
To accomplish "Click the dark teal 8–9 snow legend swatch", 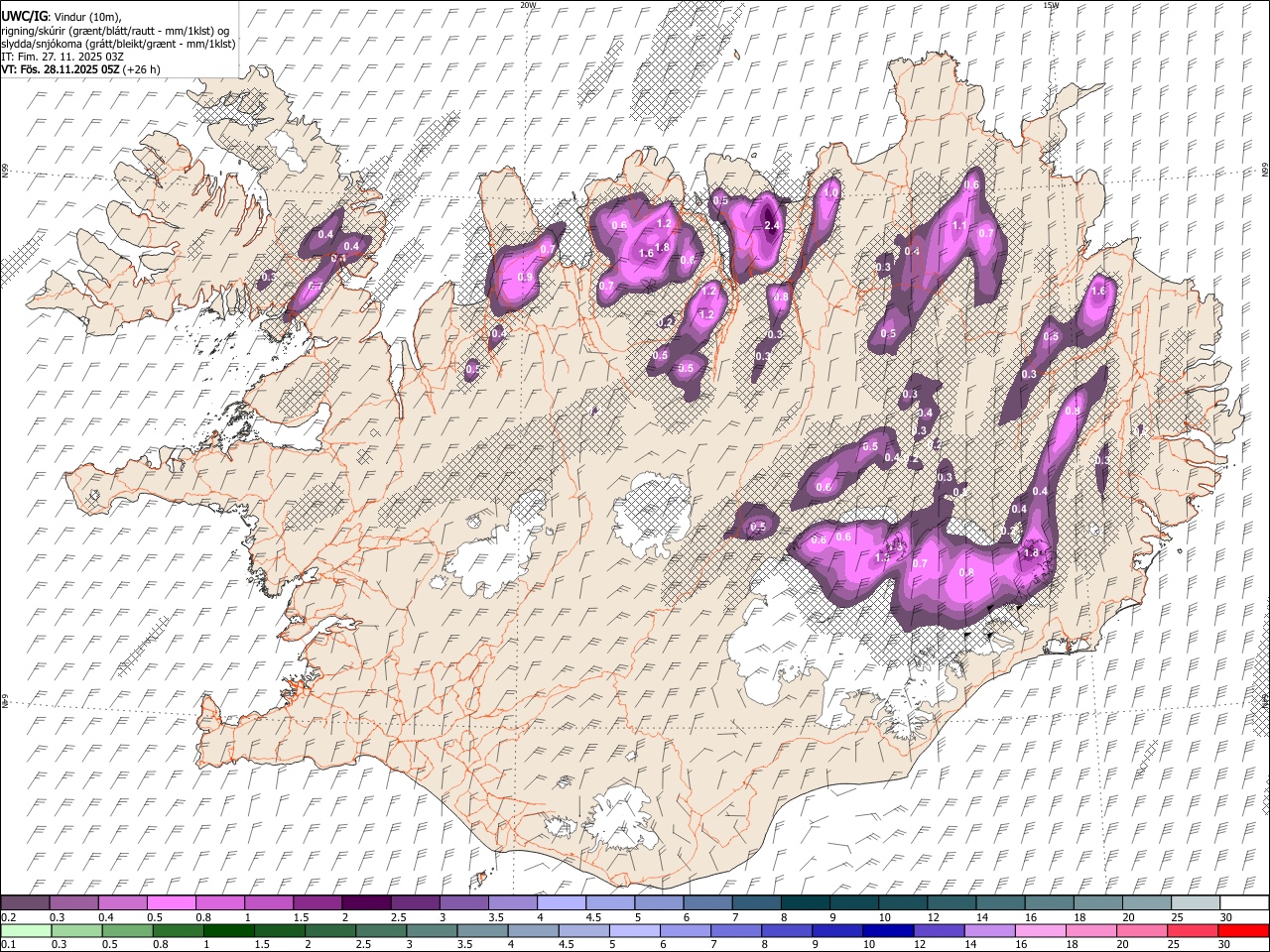I will tap(805, 902).
